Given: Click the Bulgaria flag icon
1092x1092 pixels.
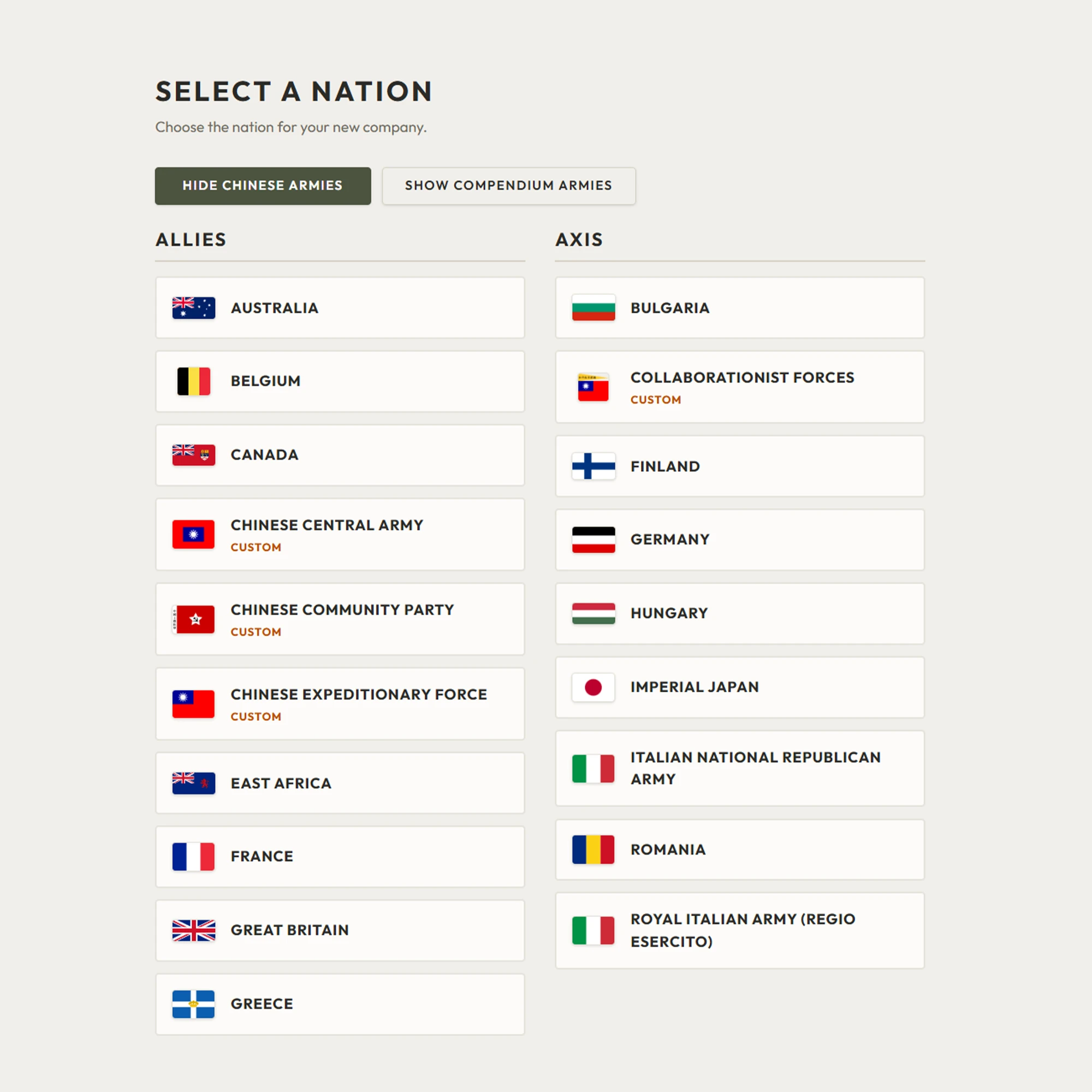Looking at the screenshot, I should pyautogui.click(x=594, y=308).
